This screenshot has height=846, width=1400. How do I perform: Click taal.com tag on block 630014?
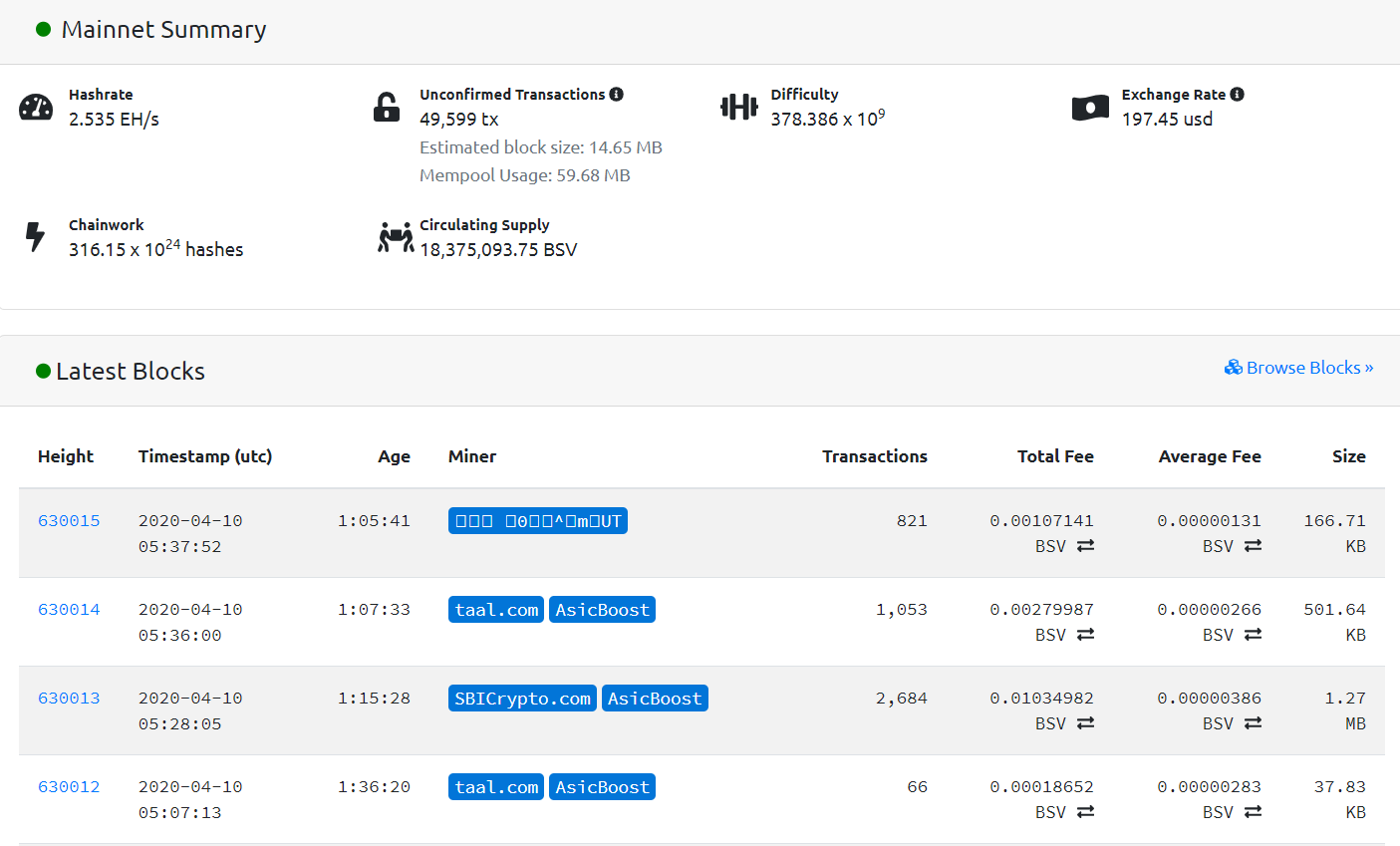[496, 610]
